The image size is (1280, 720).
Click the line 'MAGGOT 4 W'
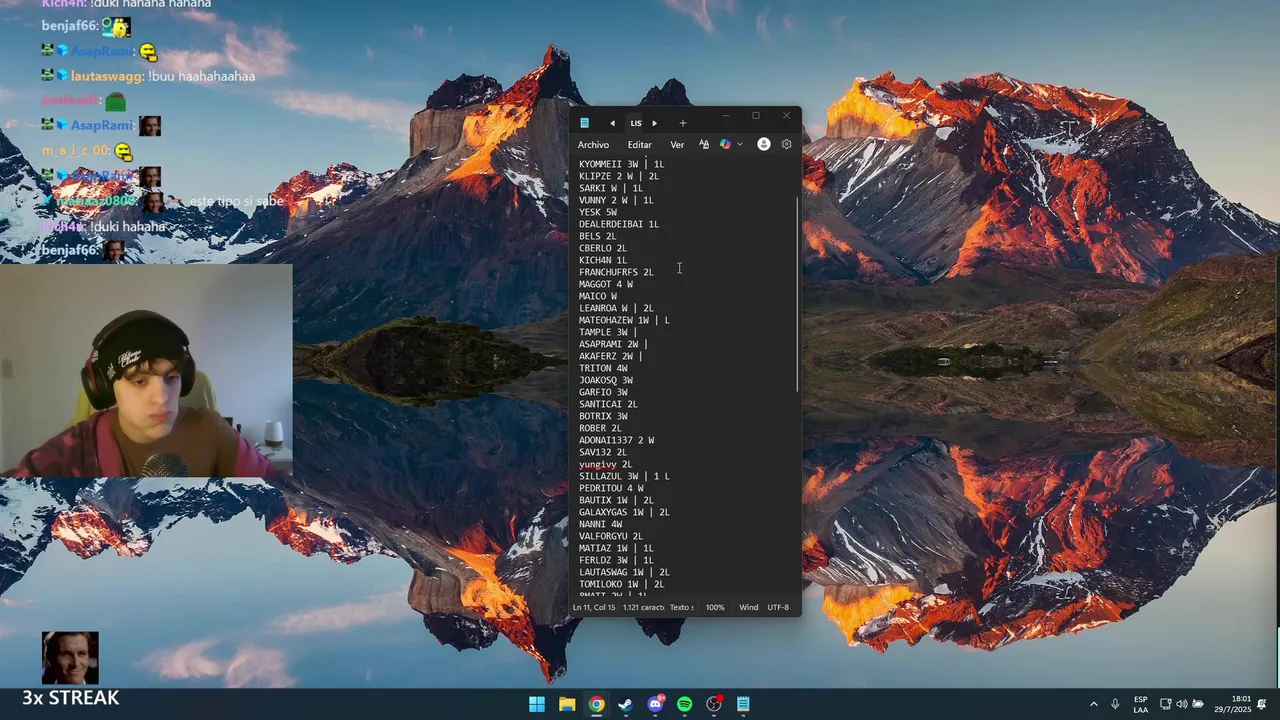pos(606,284)
